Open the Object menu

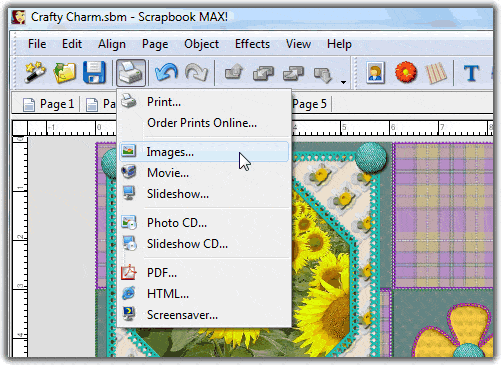[201, 44]
